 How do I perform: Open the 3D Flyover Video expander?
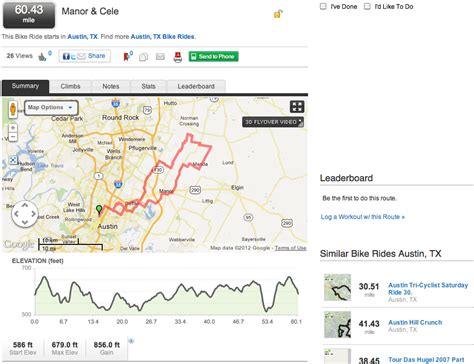pyautogui.click(x=273, y=122)
